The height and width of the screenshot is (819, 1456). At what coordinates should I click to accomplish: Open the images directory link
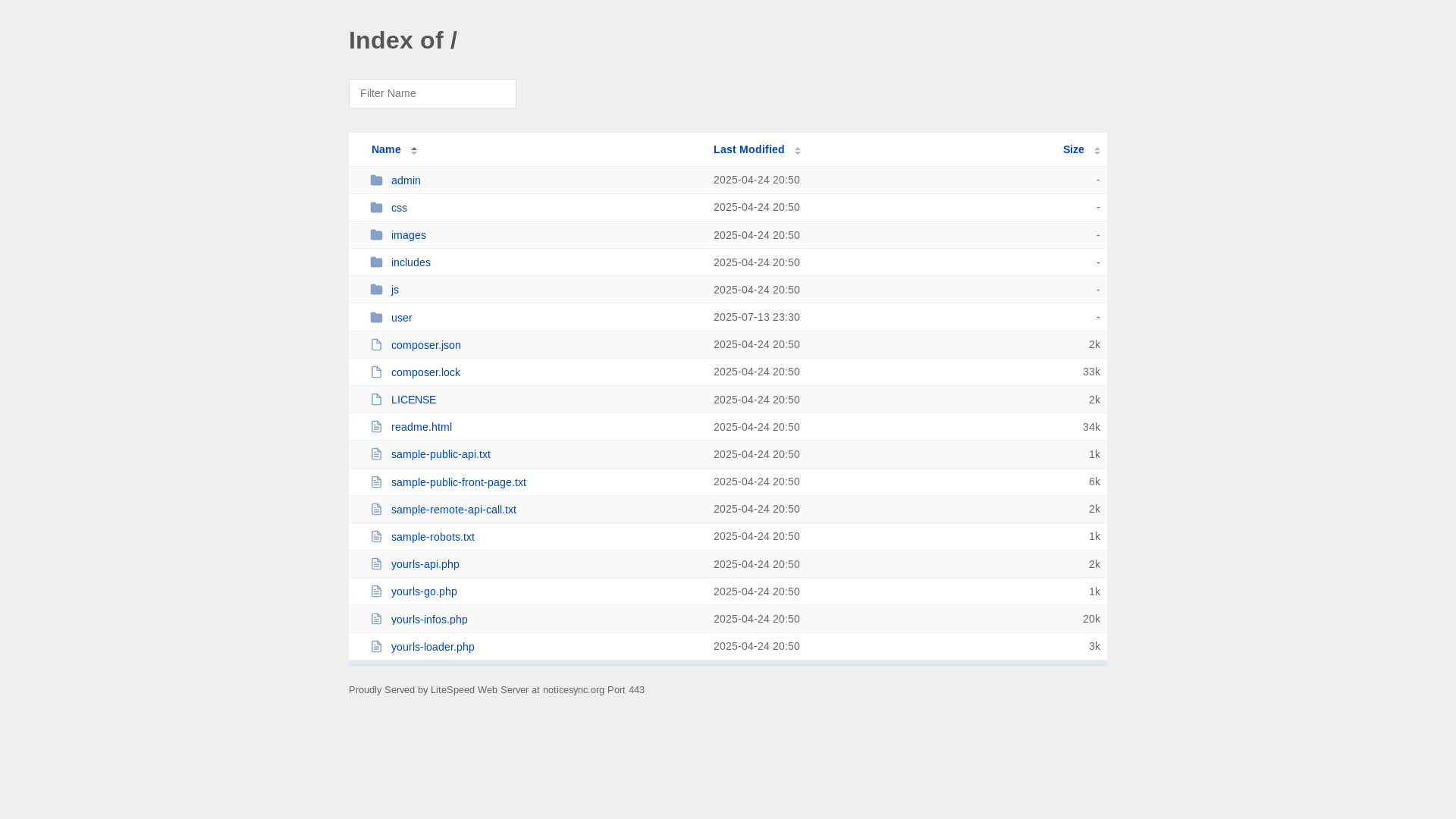[x=409, y=235]
